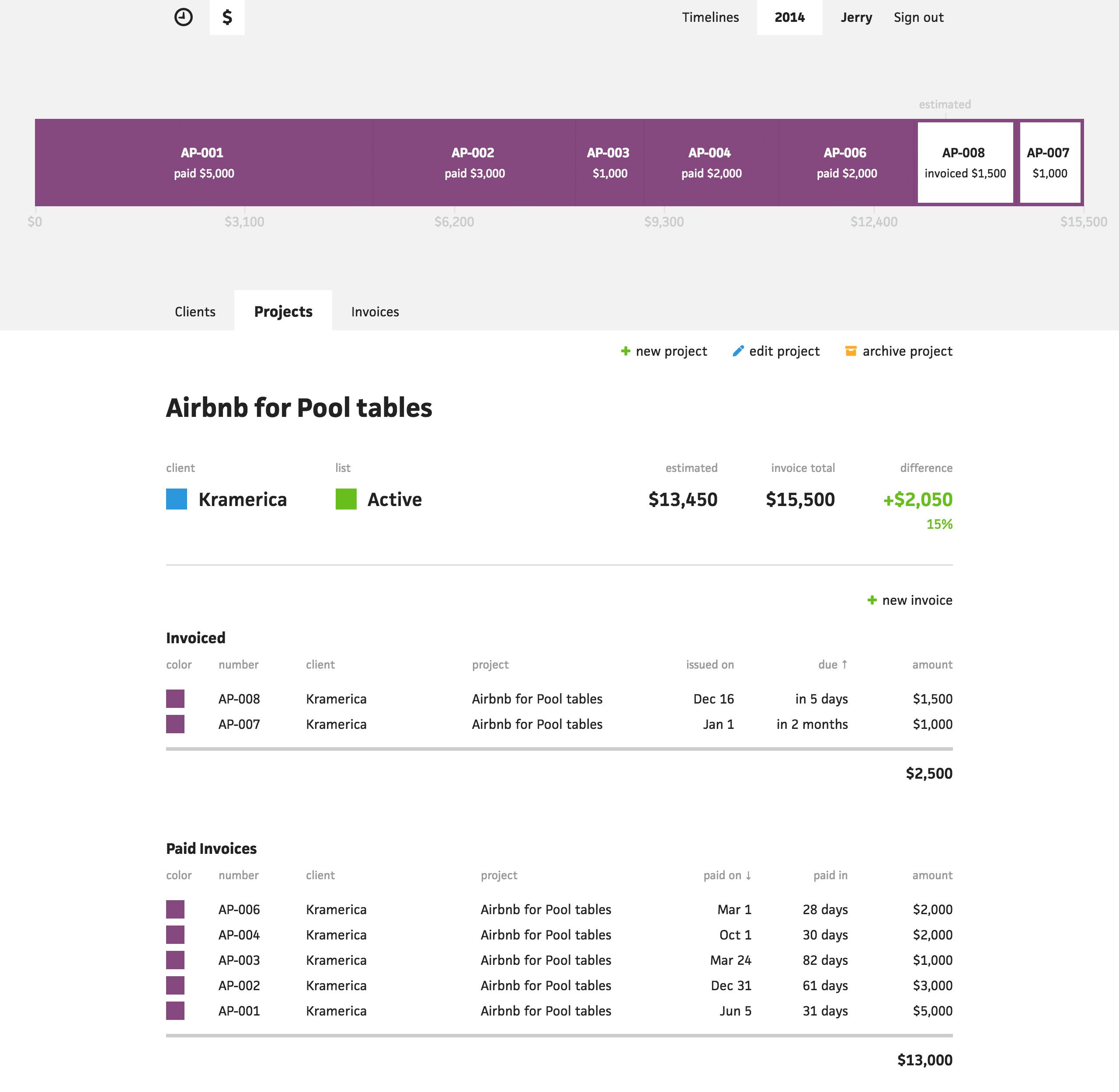Click the purple swatch in AP-001 row
The image size is (1119, 1092).
pyautogui.click(x=175, y=1011)
